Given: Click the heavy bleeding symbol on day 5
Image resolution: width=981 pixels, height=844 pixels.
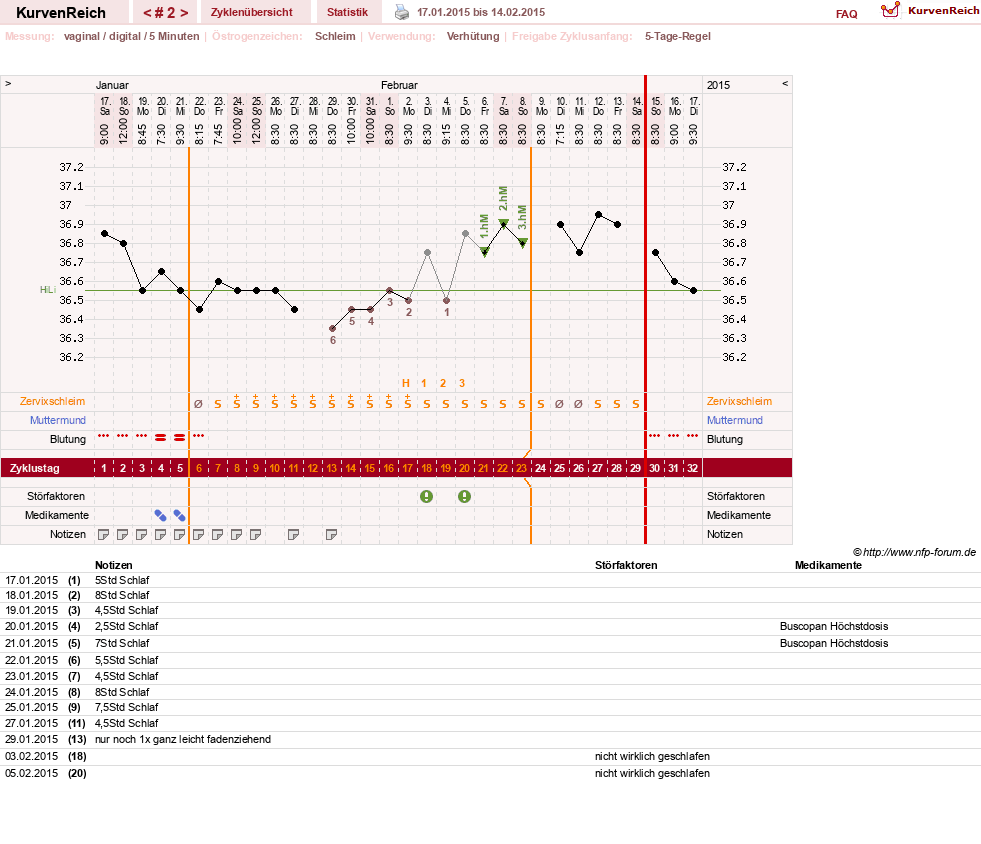Looking at the screenshot, I should tap(180, 438).
